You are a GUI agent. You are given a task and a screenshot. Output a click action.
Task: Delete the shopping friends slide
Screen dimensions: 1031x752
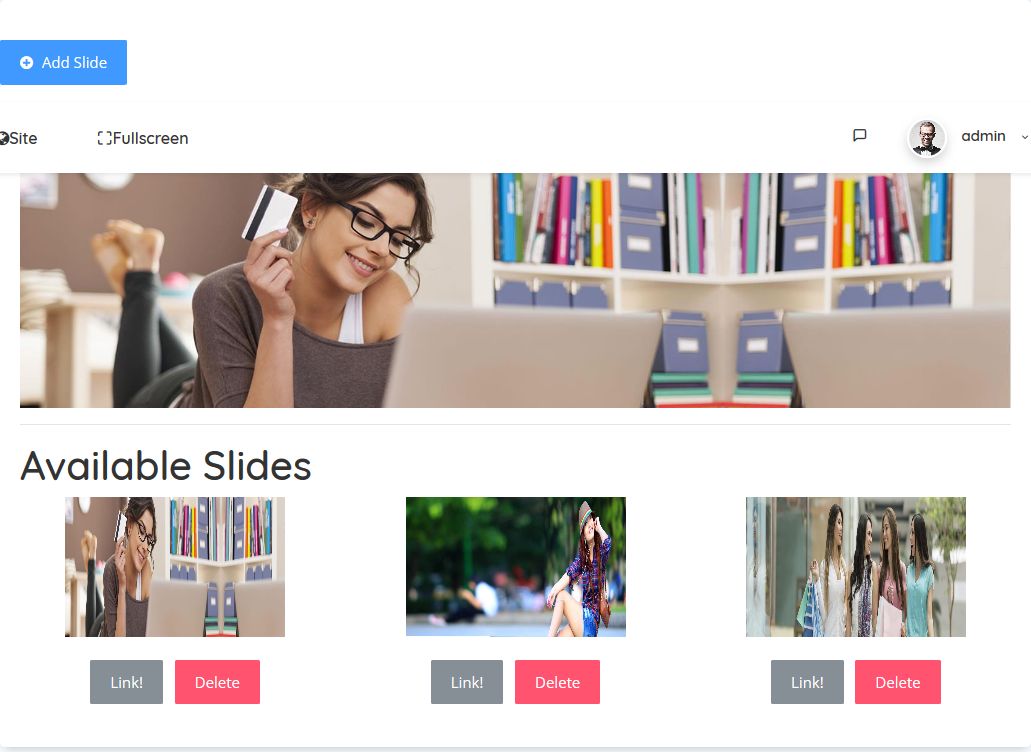[x=898, y=682]
